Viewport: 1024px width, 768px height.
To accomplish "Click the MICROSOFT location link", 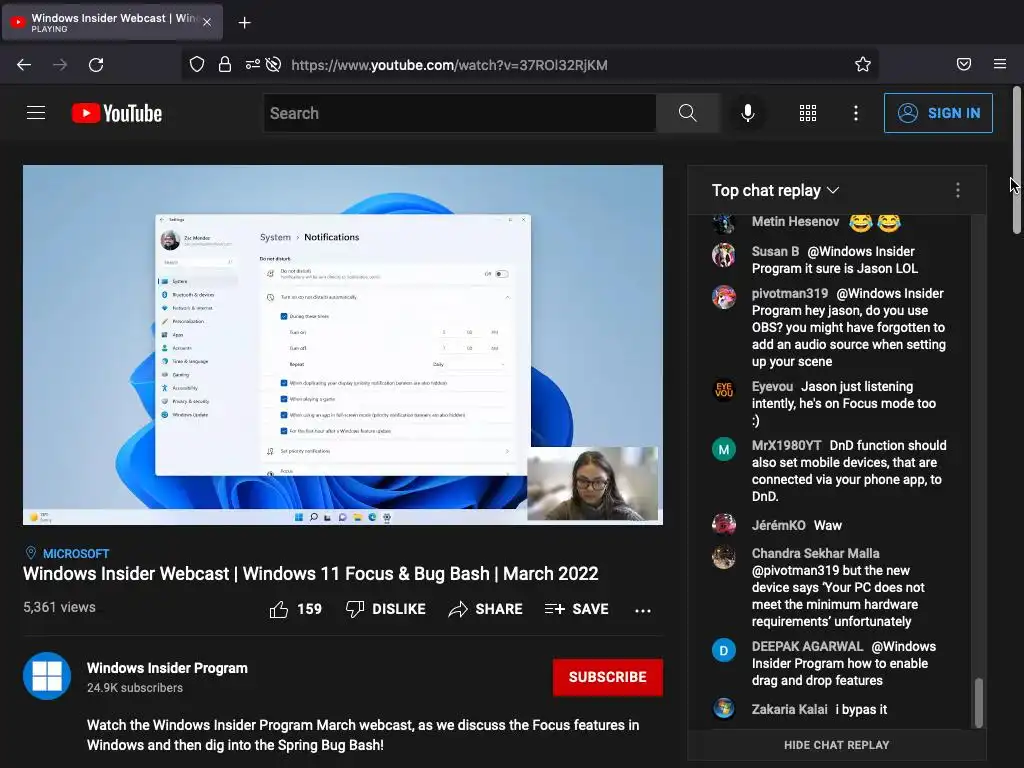I will coord(76,554).
